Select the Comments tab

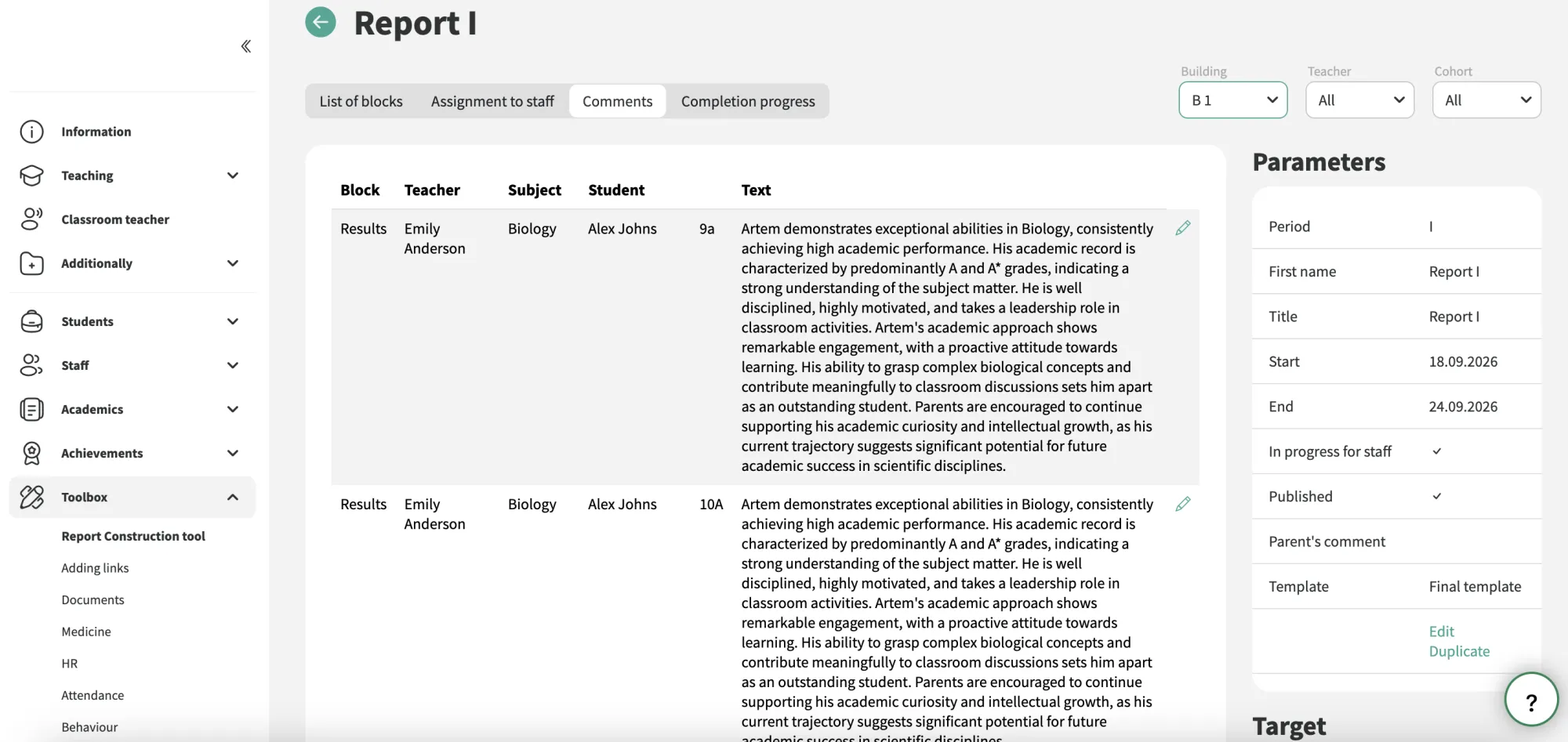coord(617,101)
